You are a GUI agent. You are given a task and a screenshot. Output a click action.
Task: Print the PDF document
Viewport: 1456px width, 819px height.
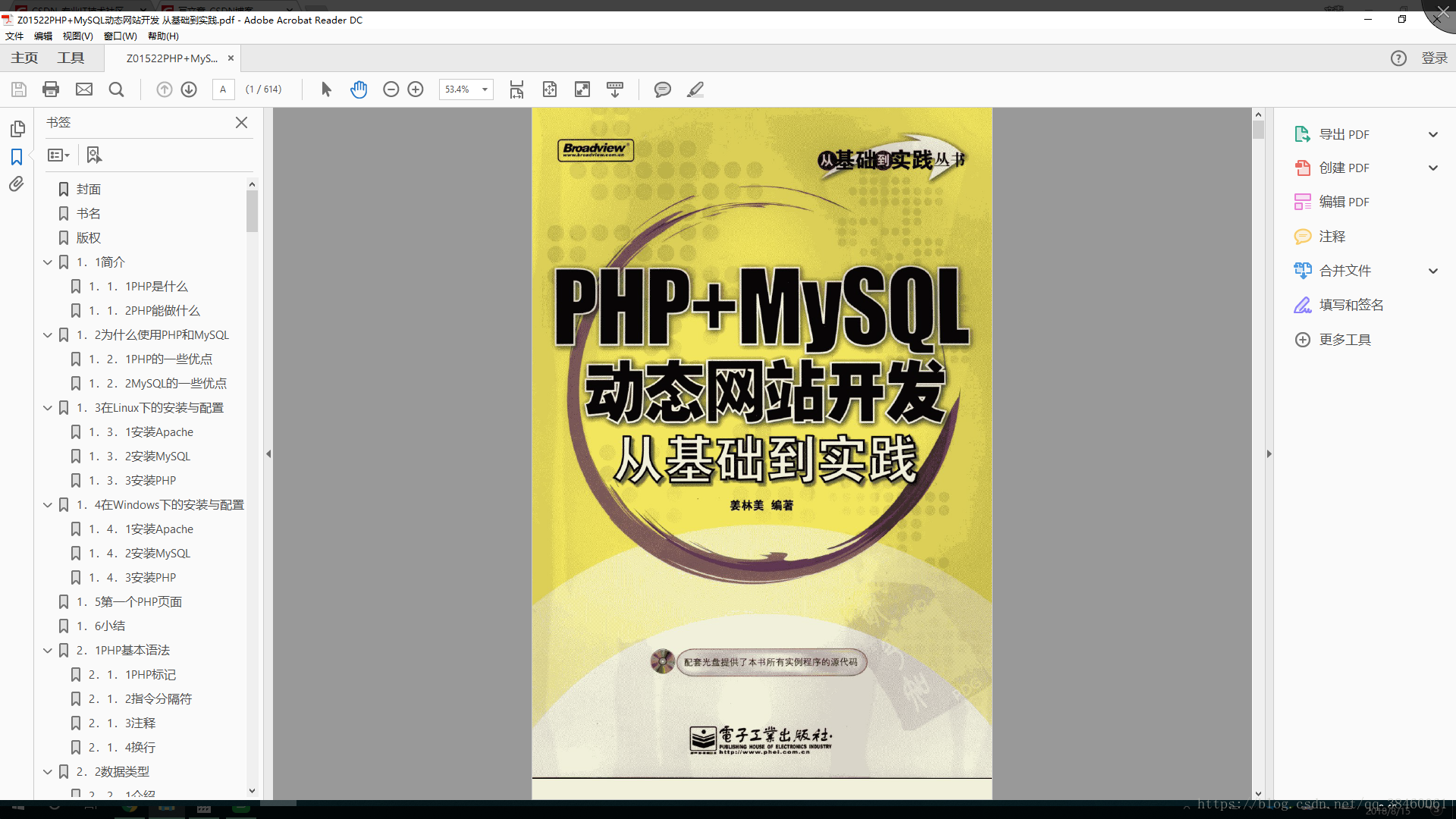50,89
